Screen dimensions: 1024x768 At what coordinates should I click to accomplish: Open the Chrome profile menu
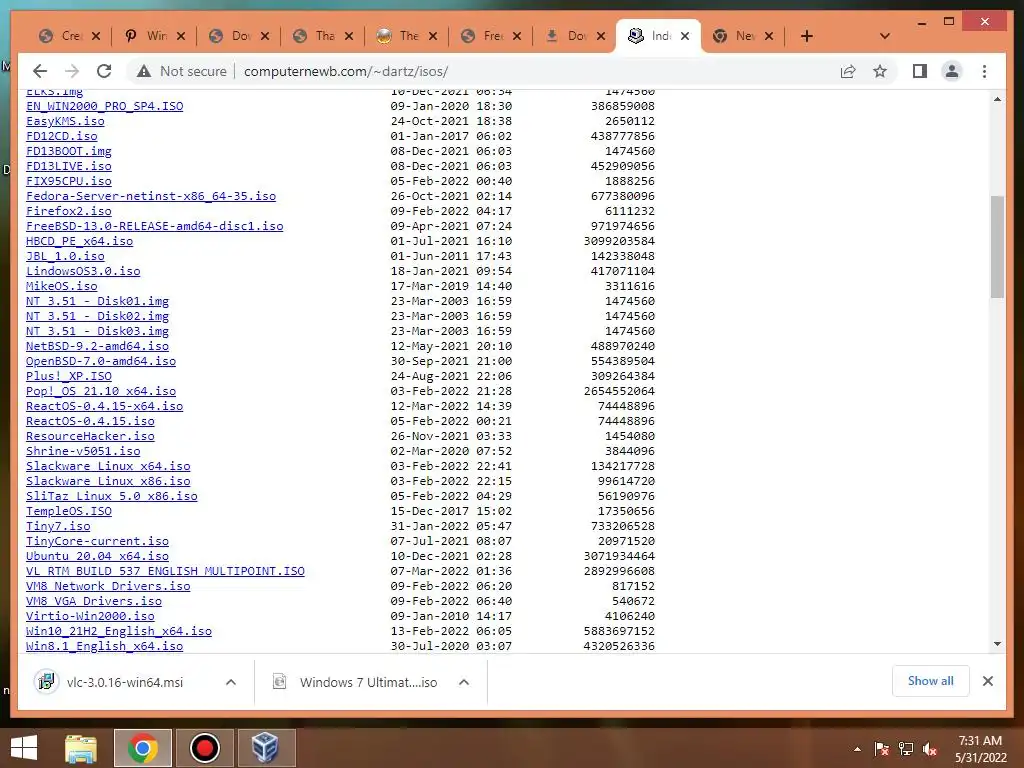(x=952, y=71)
